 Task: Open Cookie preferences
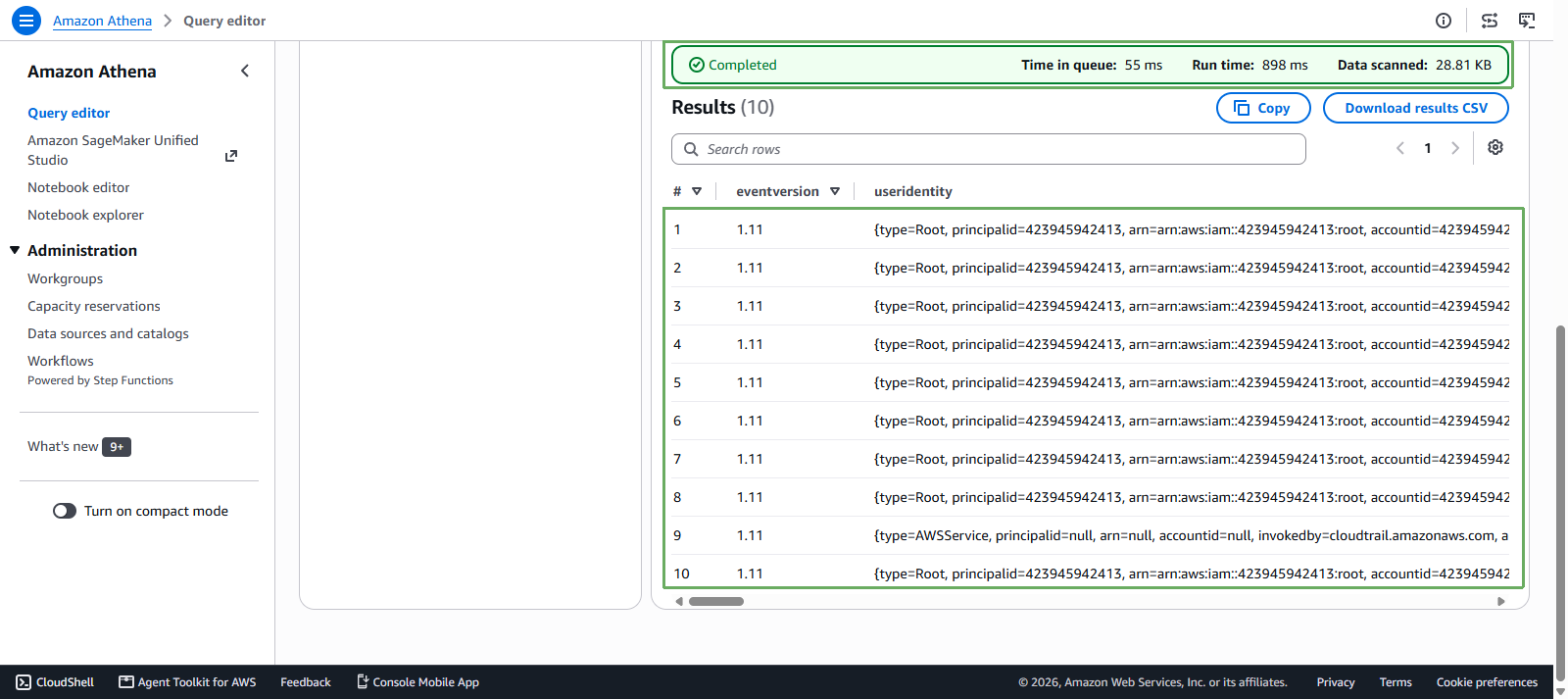[x=1487, y=682]
